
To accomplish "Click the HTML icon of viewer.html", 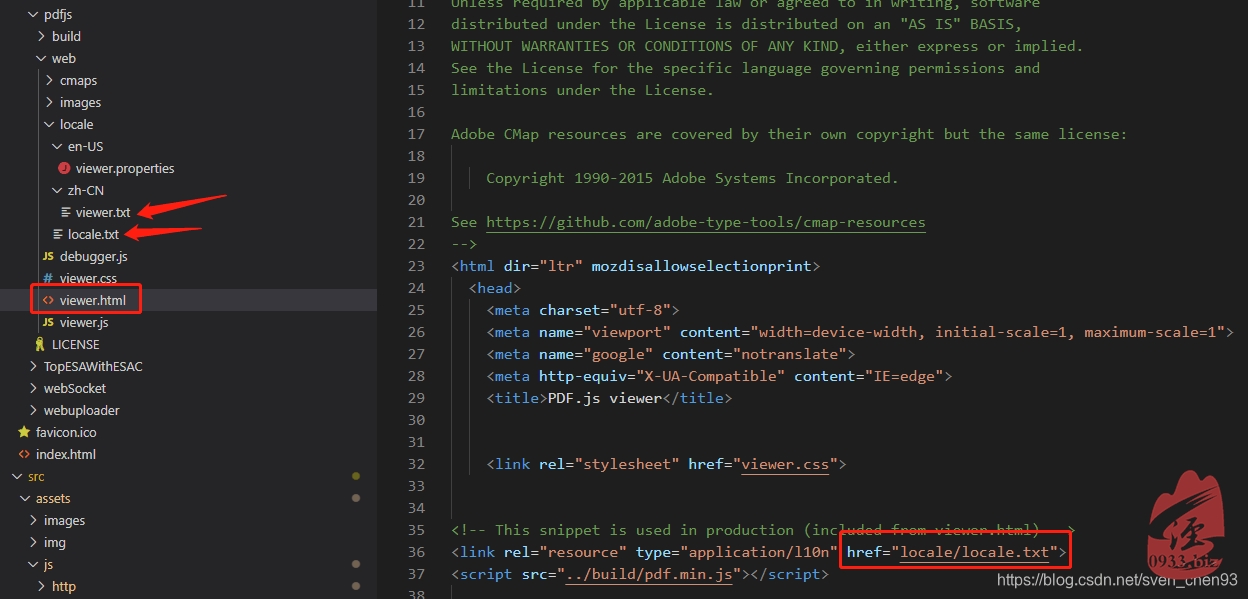I will [48, 300].
